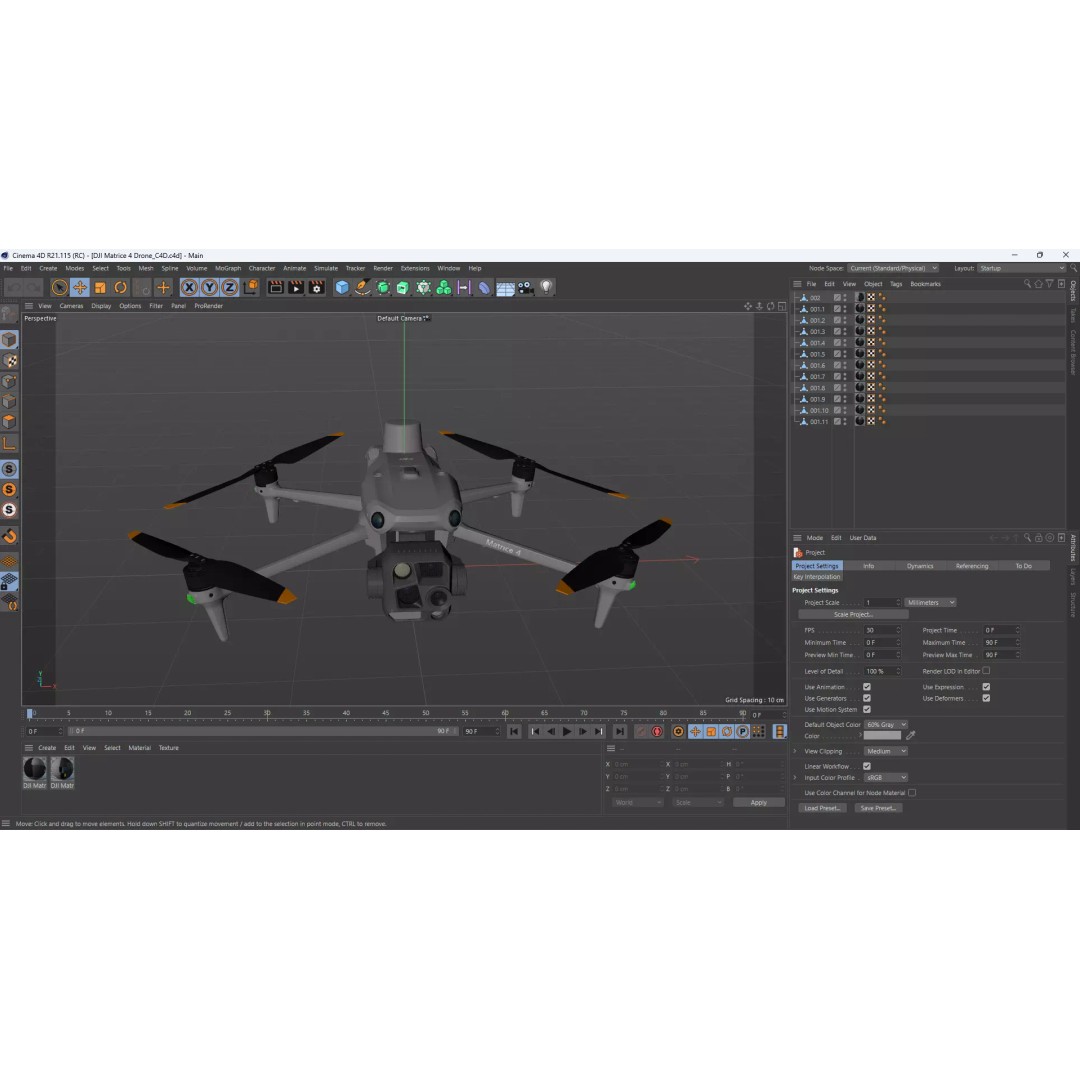Image resolution: width=1080 pixels, height=1080 pixels.
Task: Enable Texture mode checkered cube icon
Action: click(x=10, y=360)
